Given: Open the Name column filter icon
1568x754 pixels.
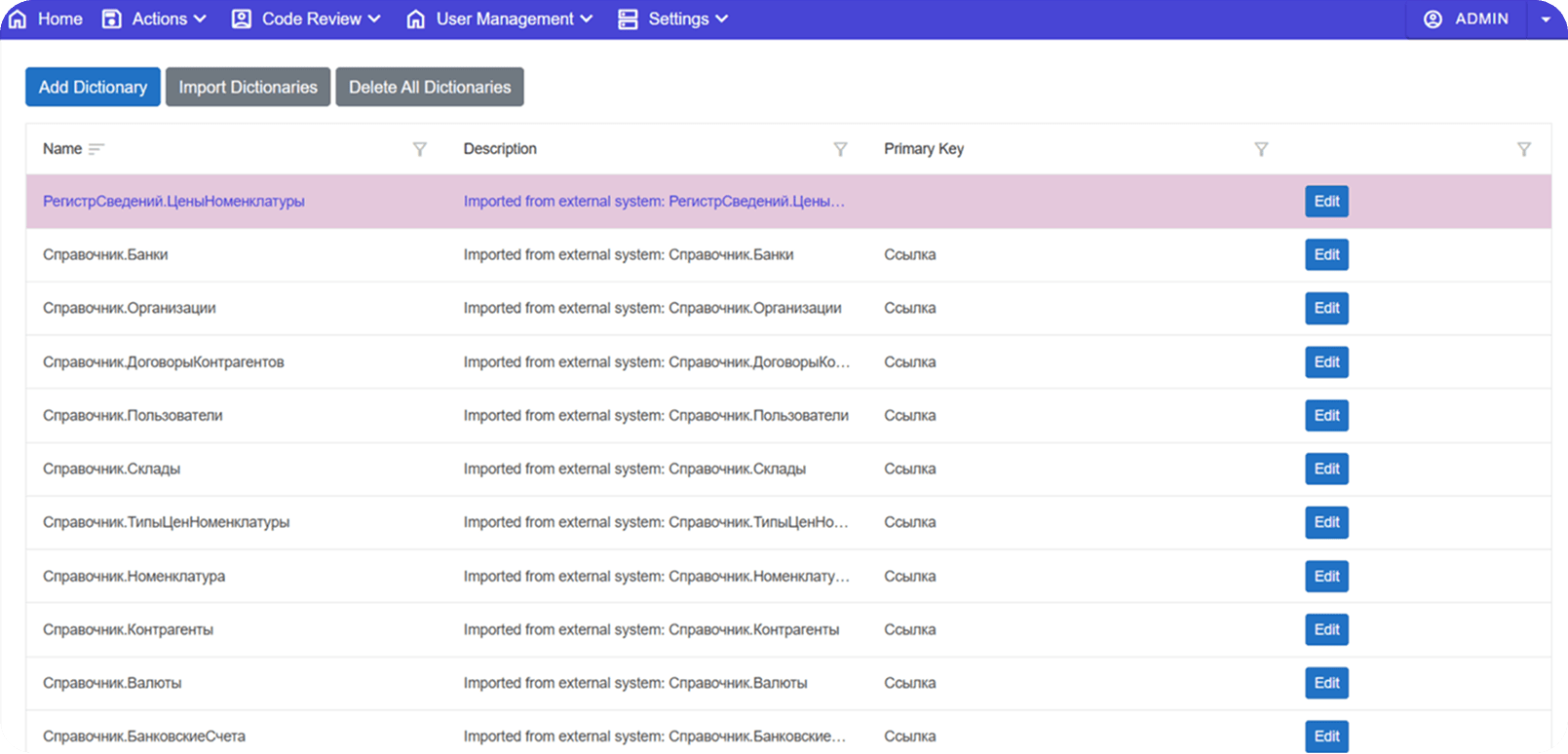Looking at the screenshot, I should point(419,149).
